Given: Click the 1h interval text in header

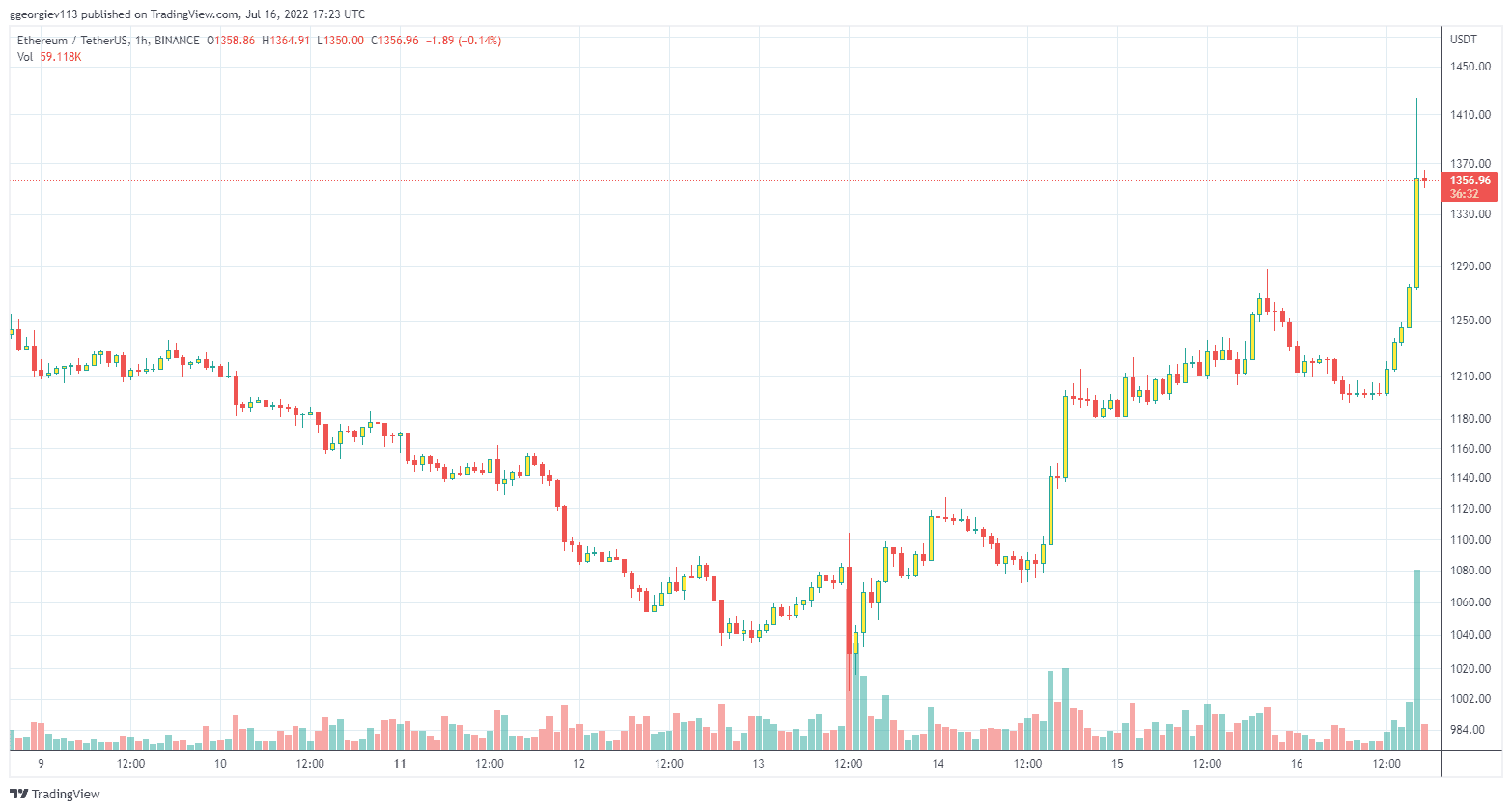Looking at the screenshot, I should tap(142, 41).
